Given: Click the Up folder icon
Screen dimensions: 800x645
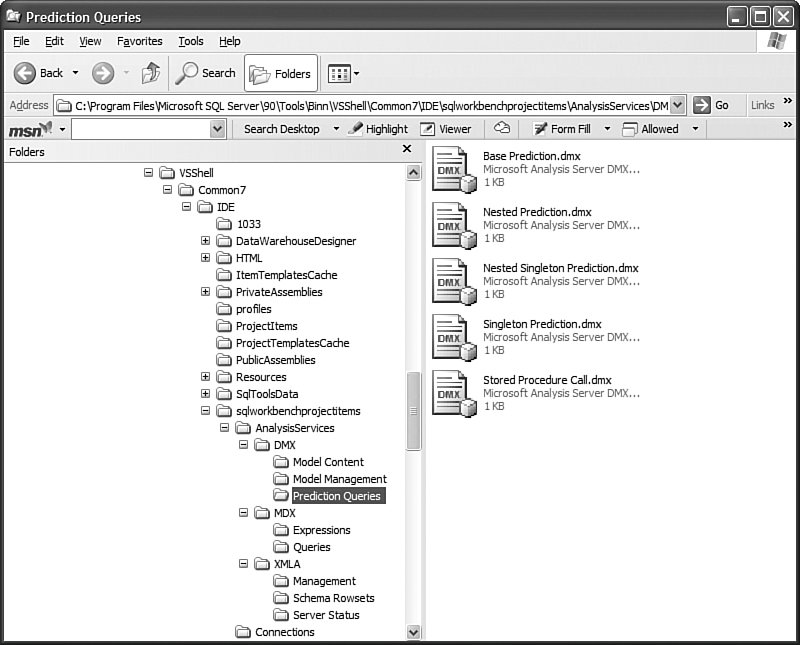Looking at the screenshot, I should point(151,73).
